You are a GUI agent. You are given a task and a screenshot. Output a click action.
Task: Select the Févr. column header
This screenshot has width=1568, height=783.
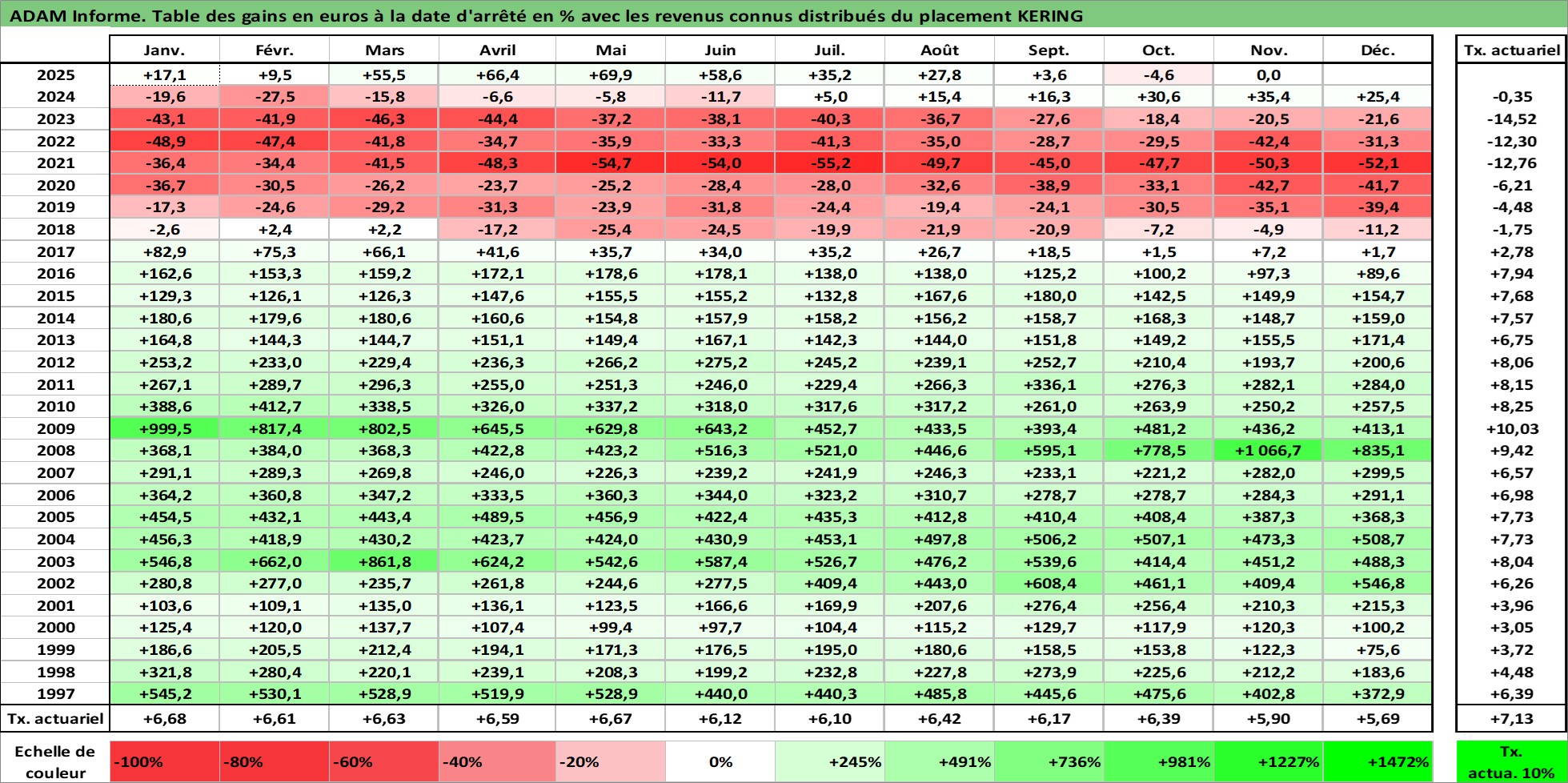click(274, 50)
